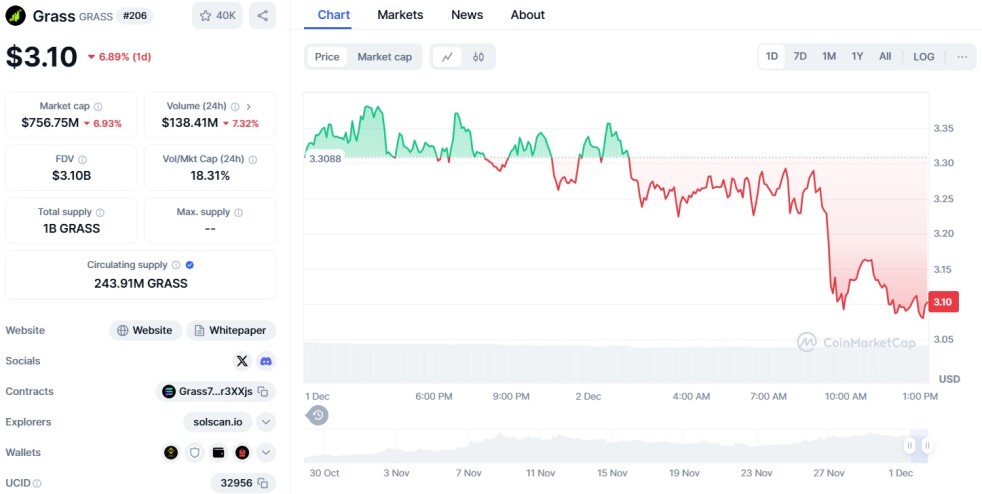Open the black wallet icon
Screen dimensions: 982x494
click(219, 453)
